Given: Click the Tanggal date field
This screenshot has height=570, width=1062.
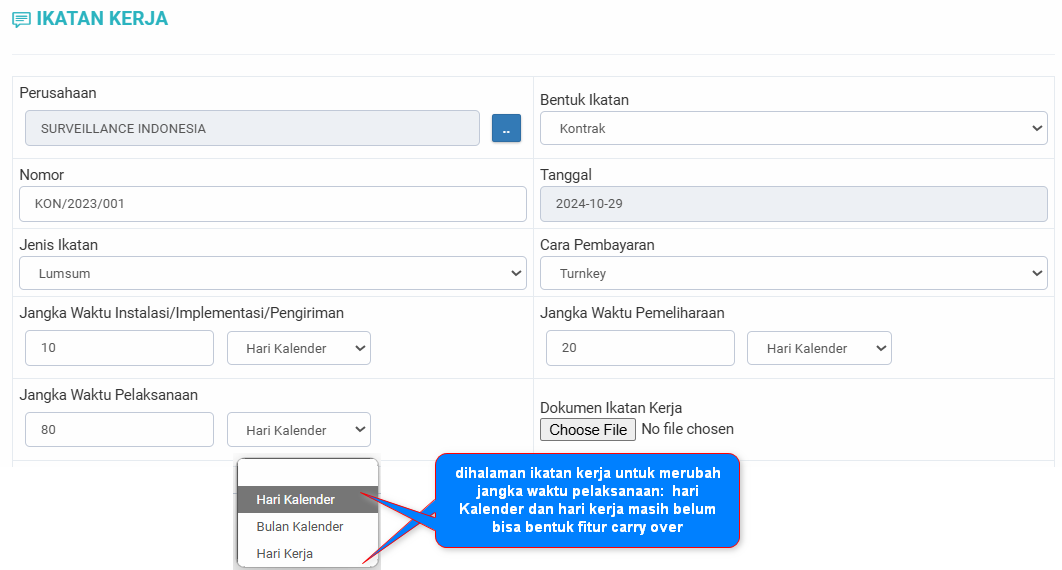Looking at the screenshot, I should point(793,204).
